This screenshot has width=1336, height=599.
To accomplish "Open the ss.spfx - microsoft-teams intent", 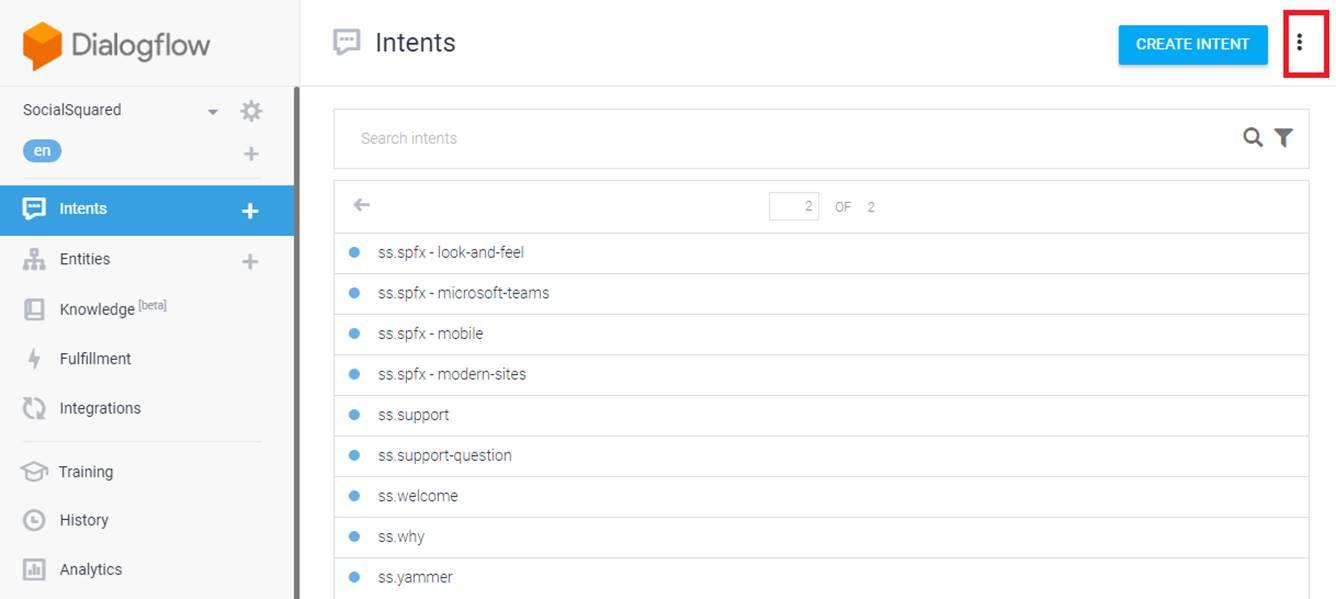I will (463, 293).
